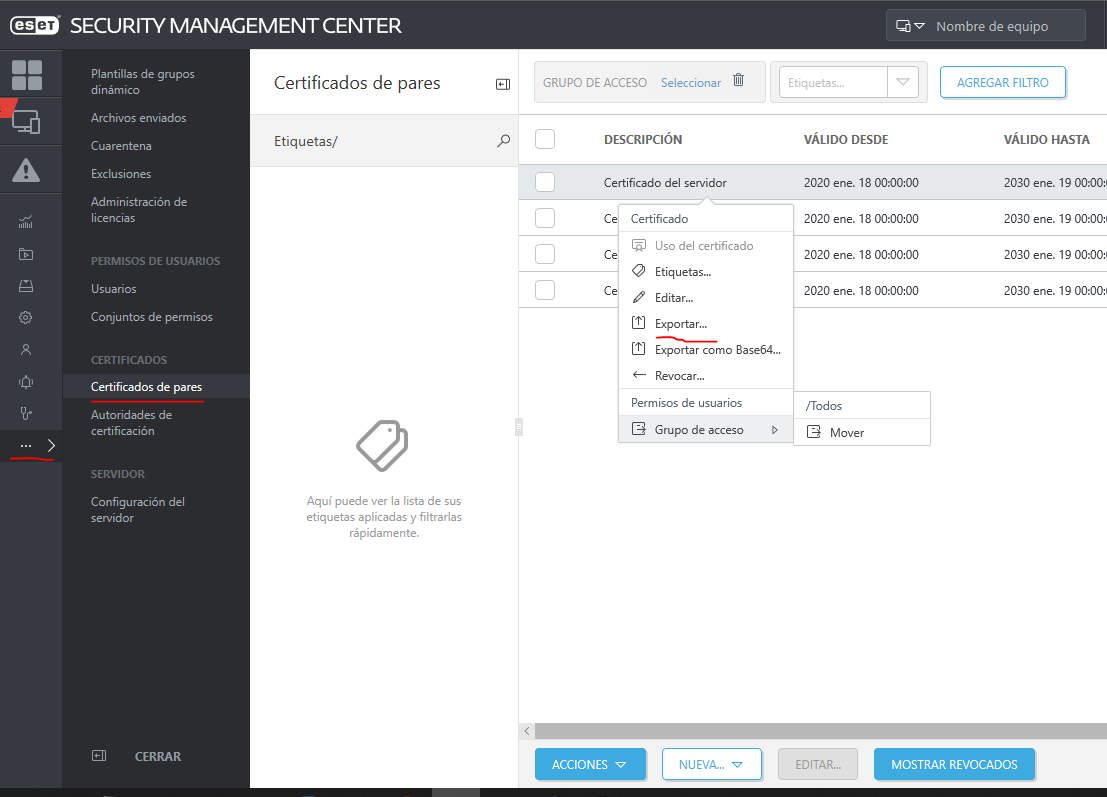Viewport: 1107px width, 797px height.
Task: Open the Notifications bell icon in sidebar
Action: [26, 382]
